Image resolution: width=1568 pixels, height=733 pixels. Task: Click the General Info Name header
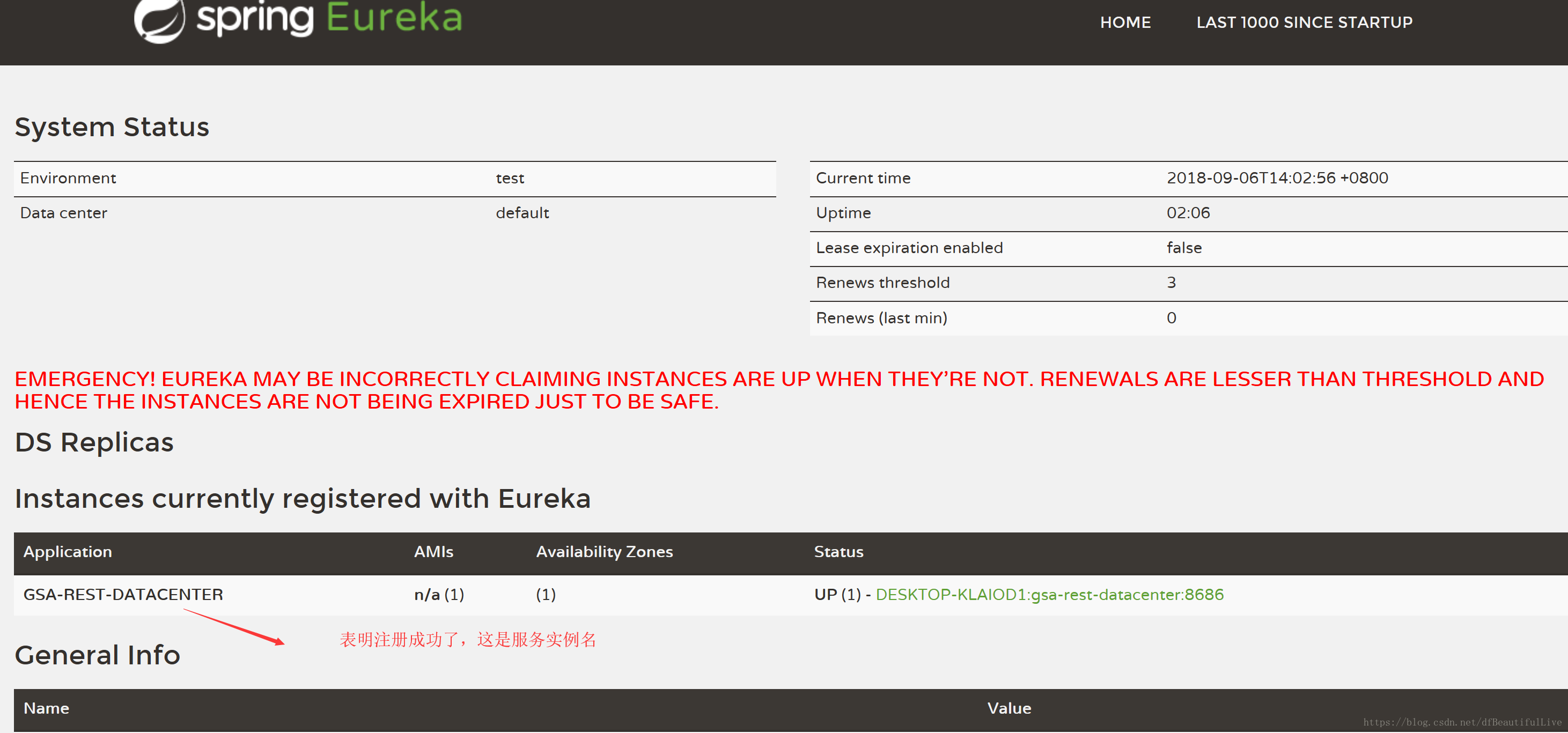pyautogui.click(x=46, y=709)
